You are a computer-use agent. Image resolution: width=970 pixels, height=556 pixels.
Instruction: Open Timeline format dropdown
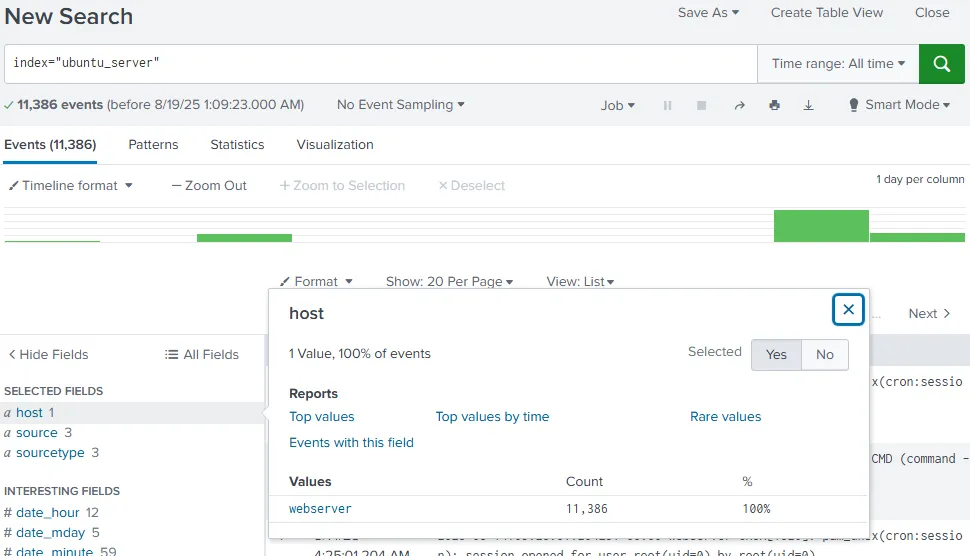coord(71,186)
